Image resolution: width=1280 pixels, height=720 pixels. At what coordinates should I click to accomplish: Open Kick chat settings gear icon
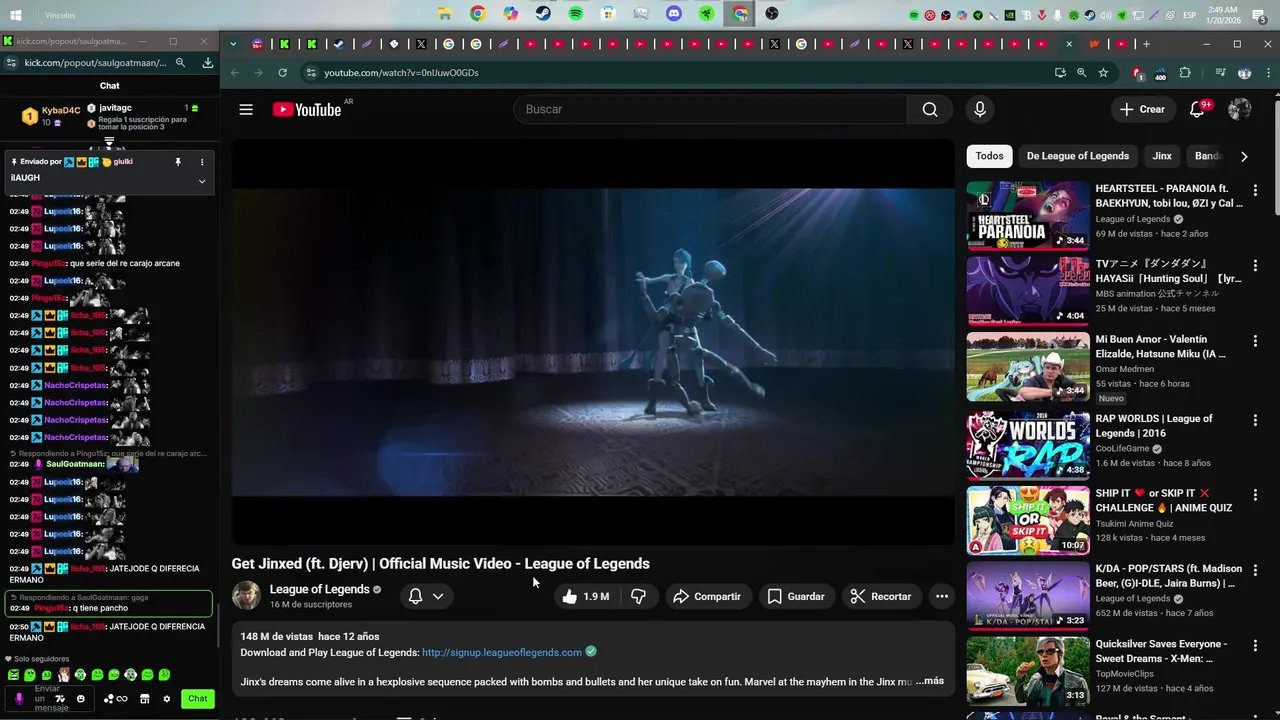coord(167,699)
